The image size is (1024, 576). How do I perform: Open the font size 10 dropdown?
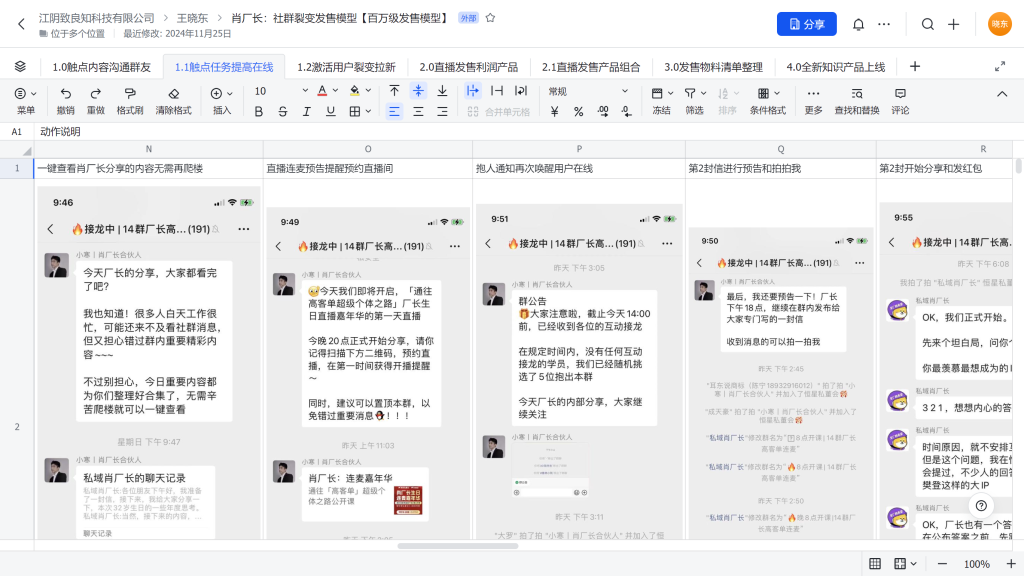[281, 91]
